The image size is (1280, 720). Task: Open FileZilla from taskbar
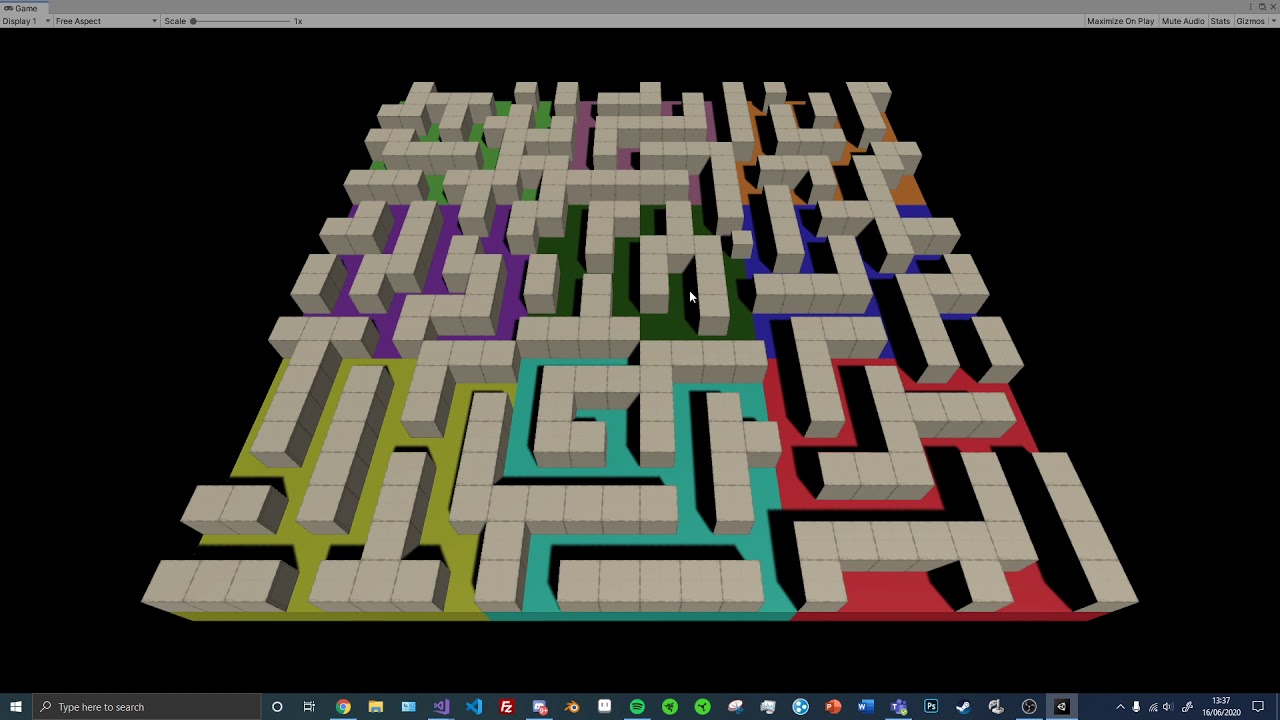tap(506, 707)
